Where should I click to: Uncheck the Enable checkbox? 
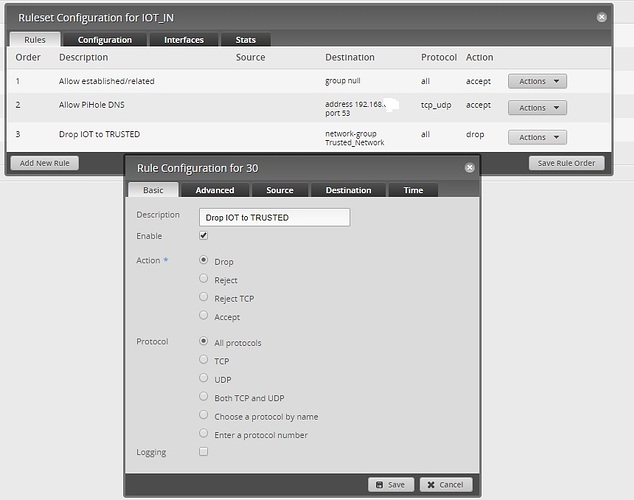point(203,235)
